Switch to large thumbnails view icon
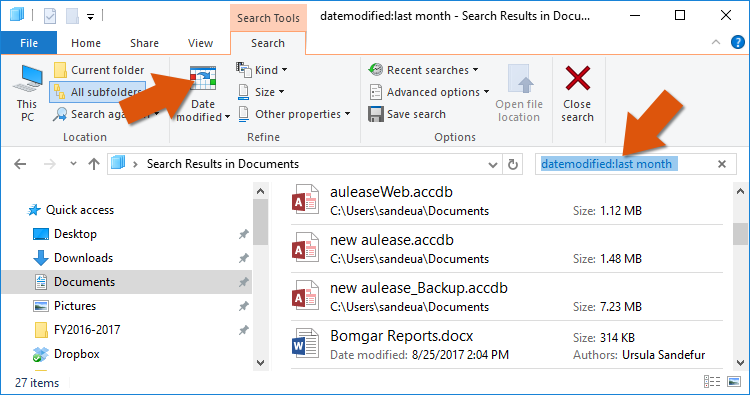 (x=734, y=382)
